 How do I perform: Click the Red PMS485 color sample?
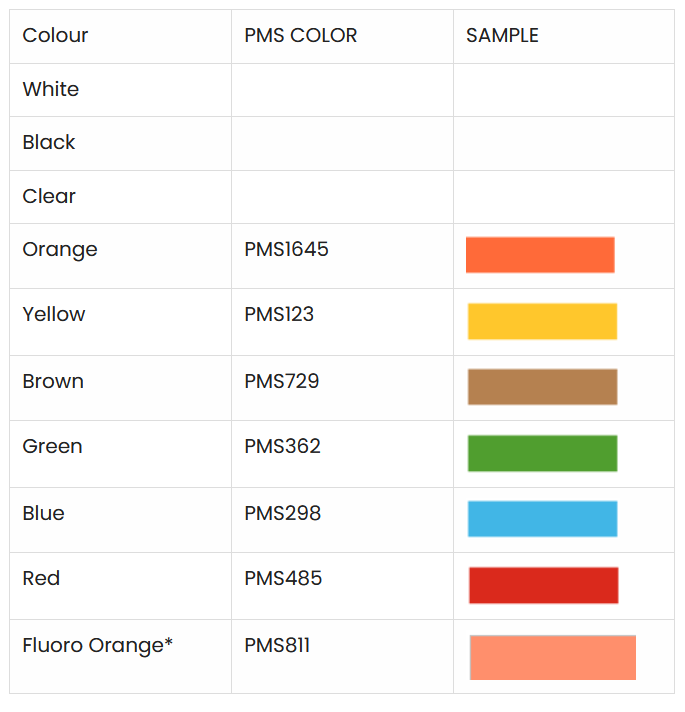tap(543, 585)
